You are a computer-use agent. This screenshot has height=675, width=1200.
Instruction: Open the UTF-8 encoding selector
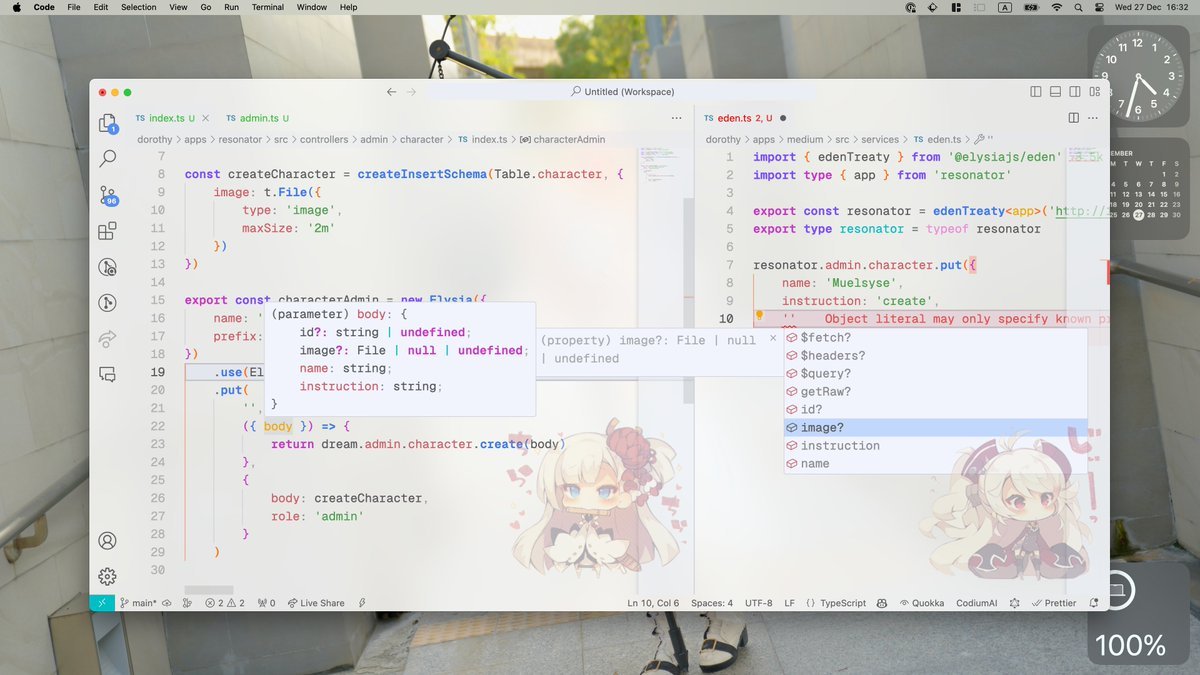[x=758, y=603]
